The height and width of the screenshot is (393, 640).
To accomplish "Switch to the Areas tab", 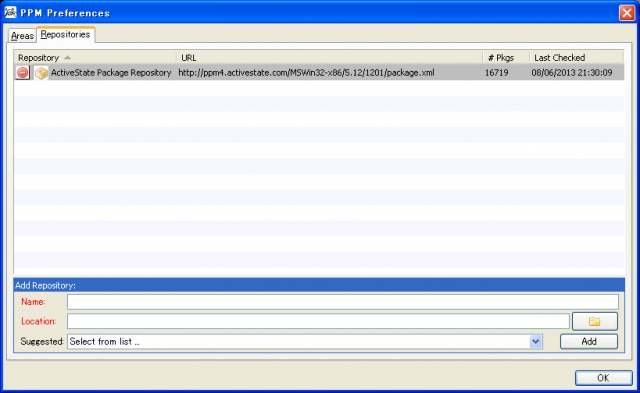I will coord(22,36).
